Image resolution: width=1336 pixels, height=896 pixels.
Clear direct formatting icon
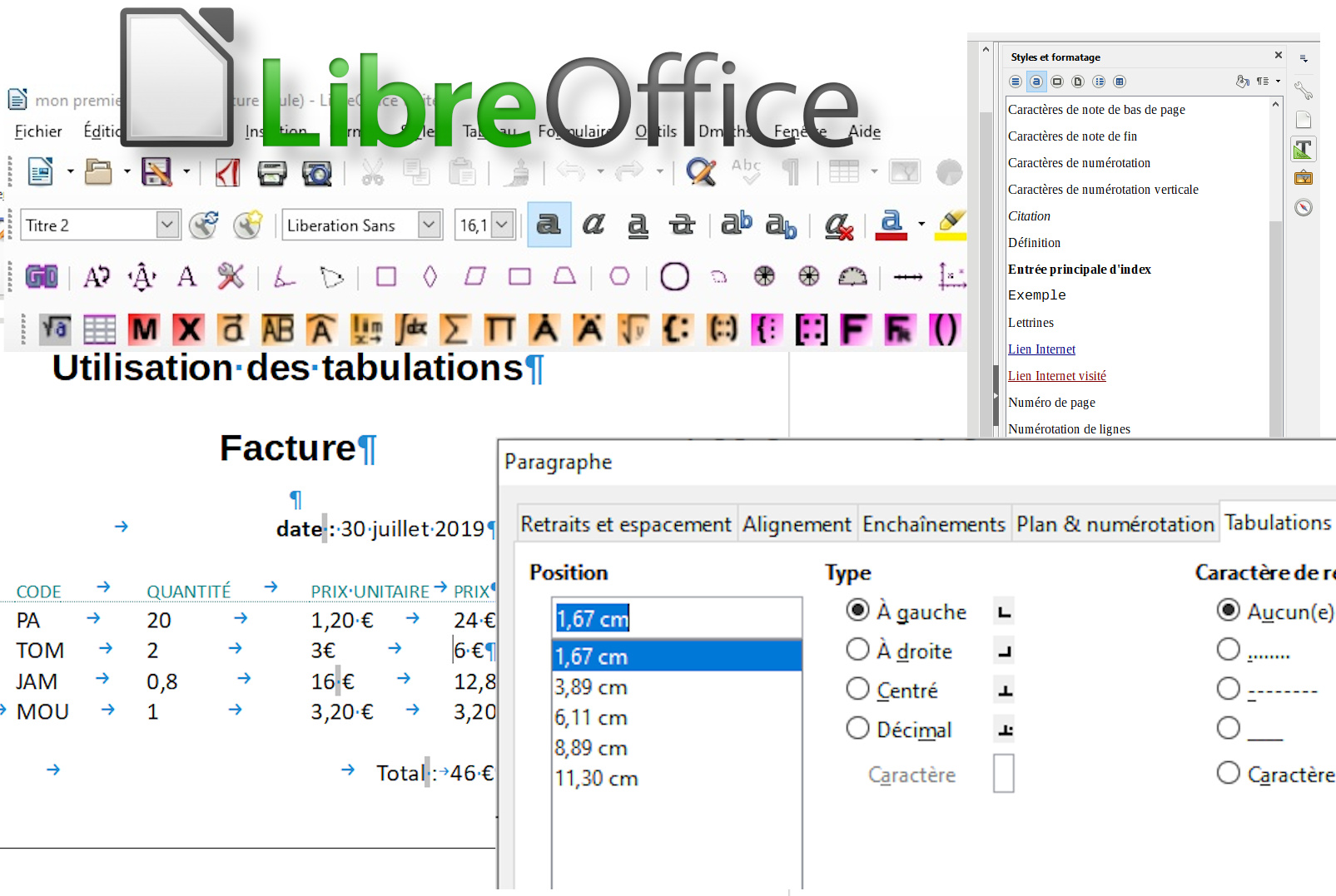point(838,225)
